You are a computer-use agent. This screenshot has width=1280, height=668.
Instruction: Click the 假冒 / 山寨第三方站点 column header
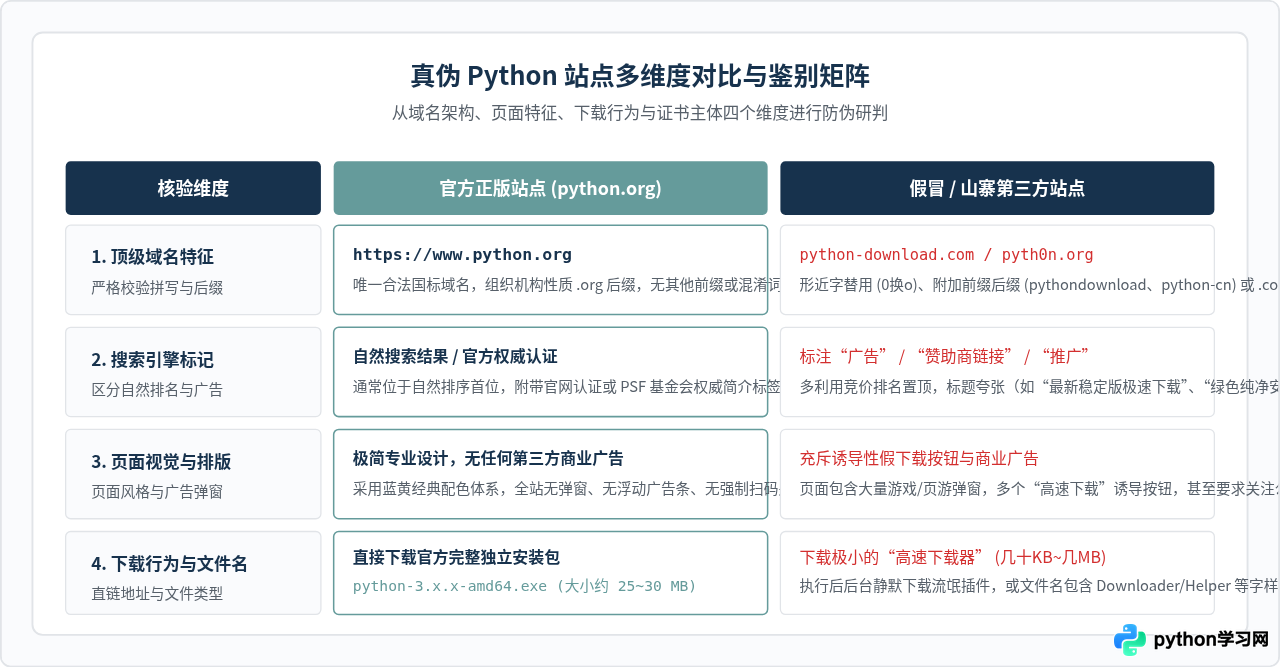[997, 188]
